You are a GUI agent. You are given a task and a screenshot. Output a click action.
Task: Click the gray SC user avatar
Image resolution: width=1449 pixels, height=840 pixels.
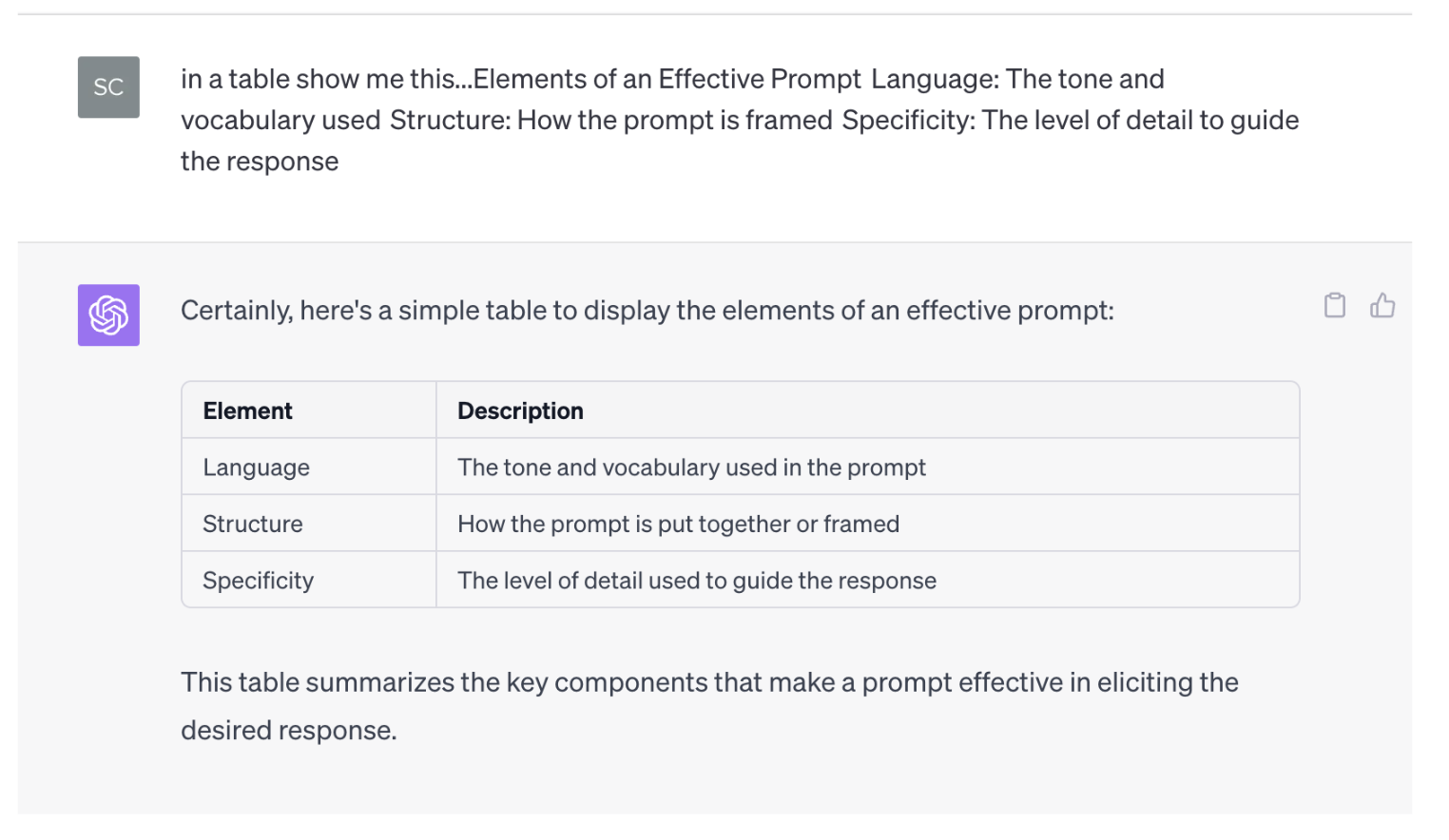pyautogui.click(x=108, y=87)
